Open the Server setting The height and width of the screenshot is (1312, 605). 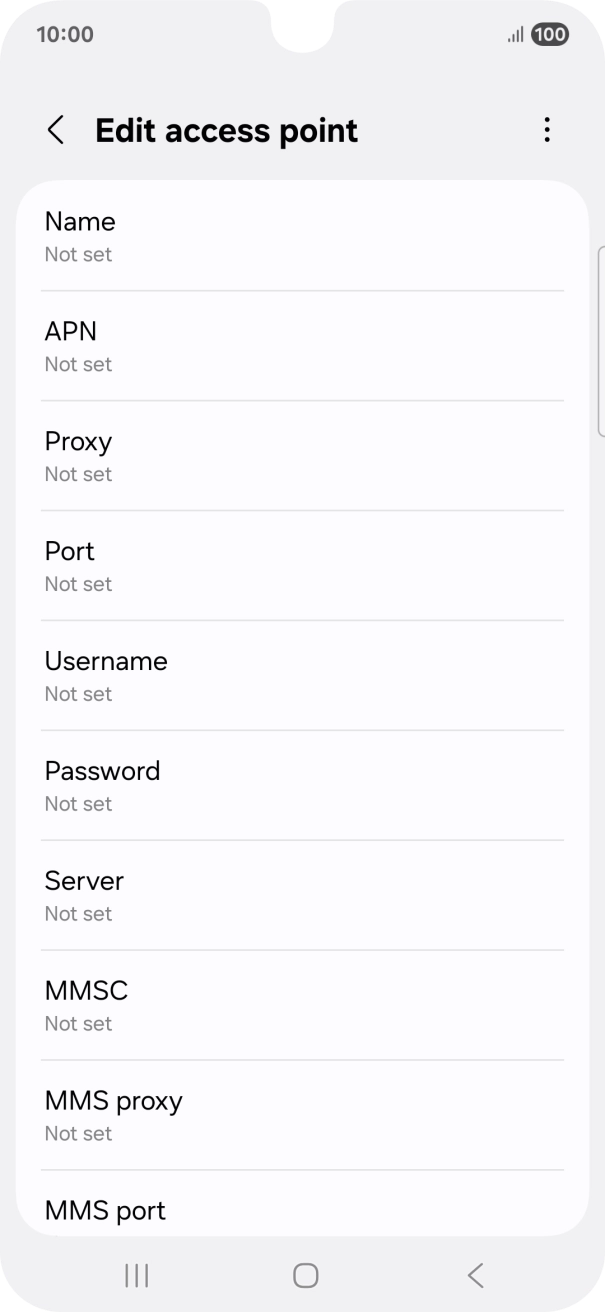tap(302, 896)
